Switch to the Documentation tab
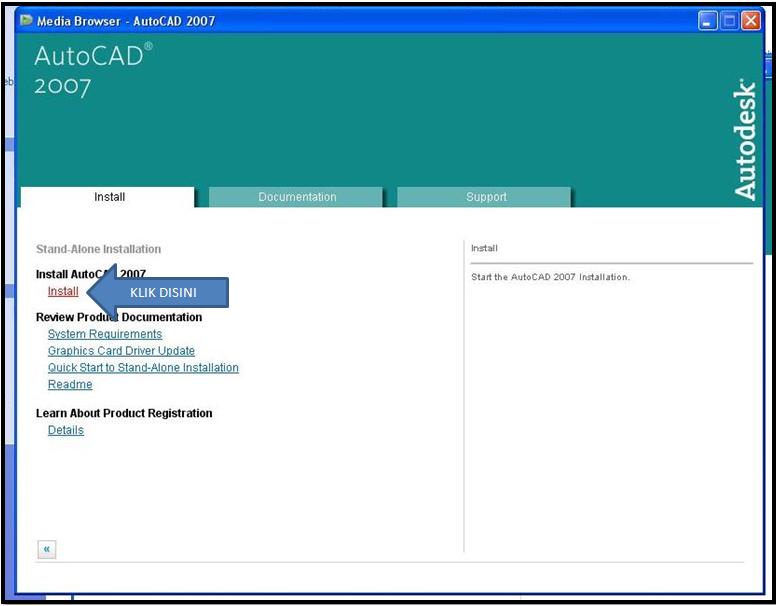 296,197
